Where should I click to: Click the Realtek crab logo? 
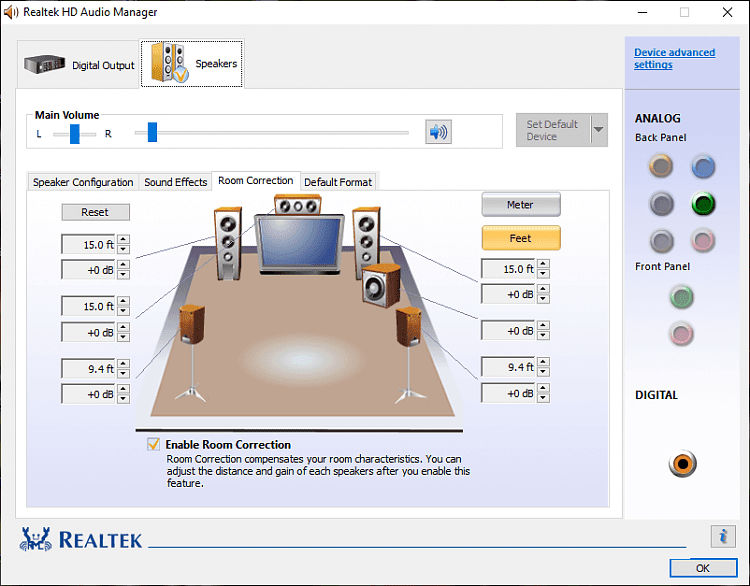point(35,539)
